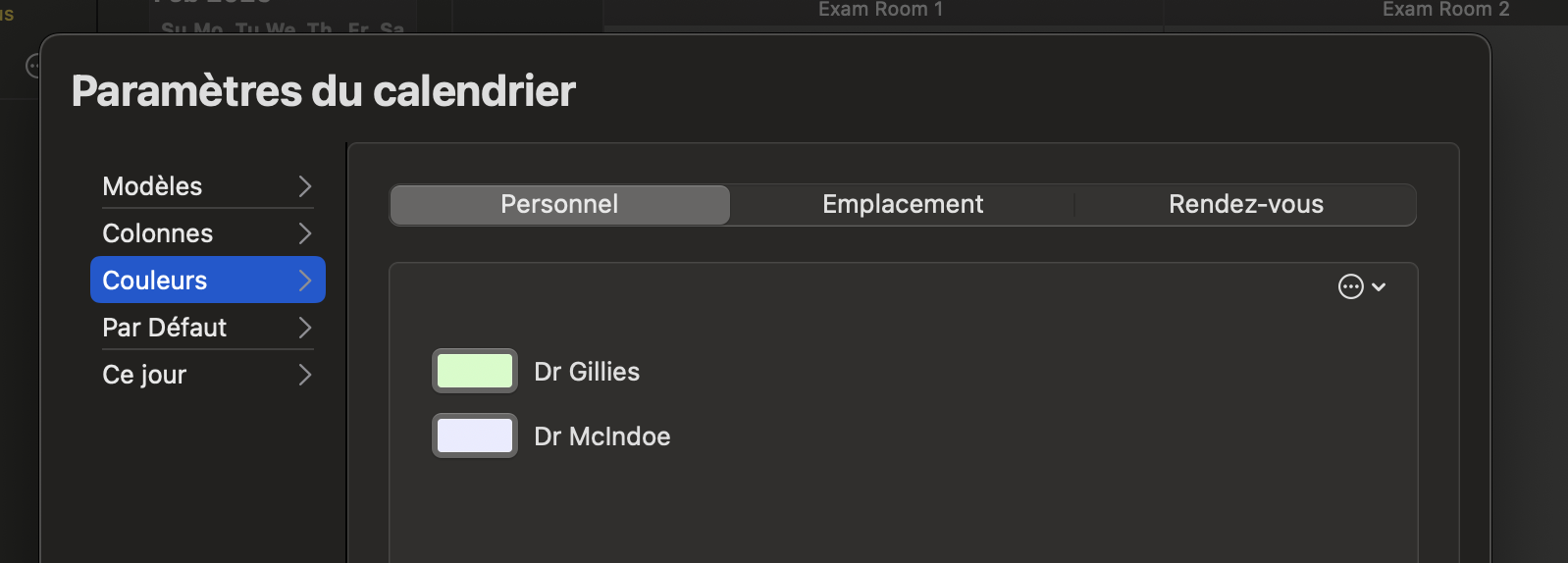
Task: Click the Exam Room 1 column header
Action: 881,10
